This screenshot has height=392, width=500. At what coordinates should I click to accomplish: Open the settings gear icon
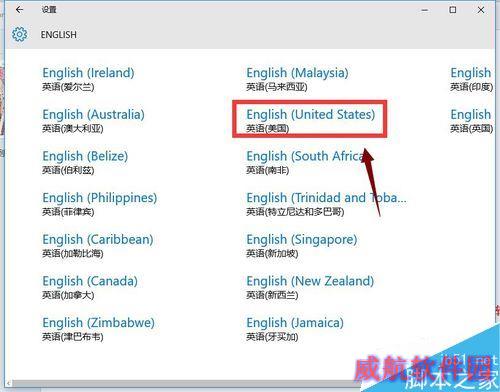point(19,34)
